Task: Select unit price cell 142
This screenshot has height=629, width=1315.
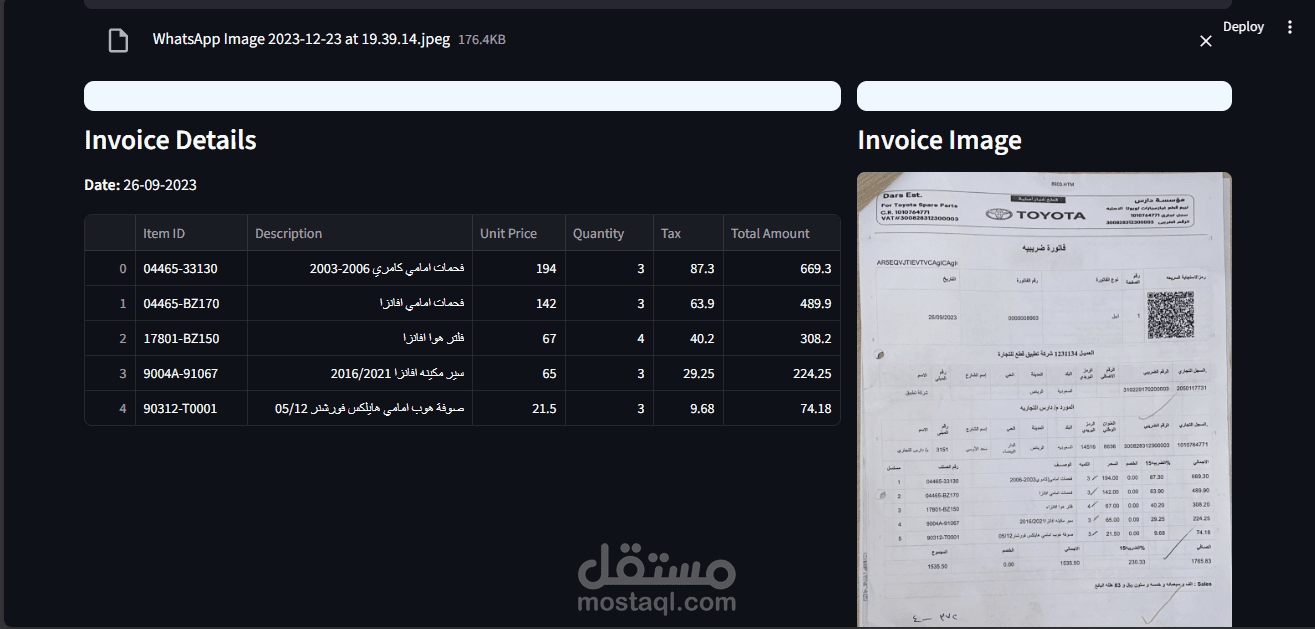Action: (519, 304)
